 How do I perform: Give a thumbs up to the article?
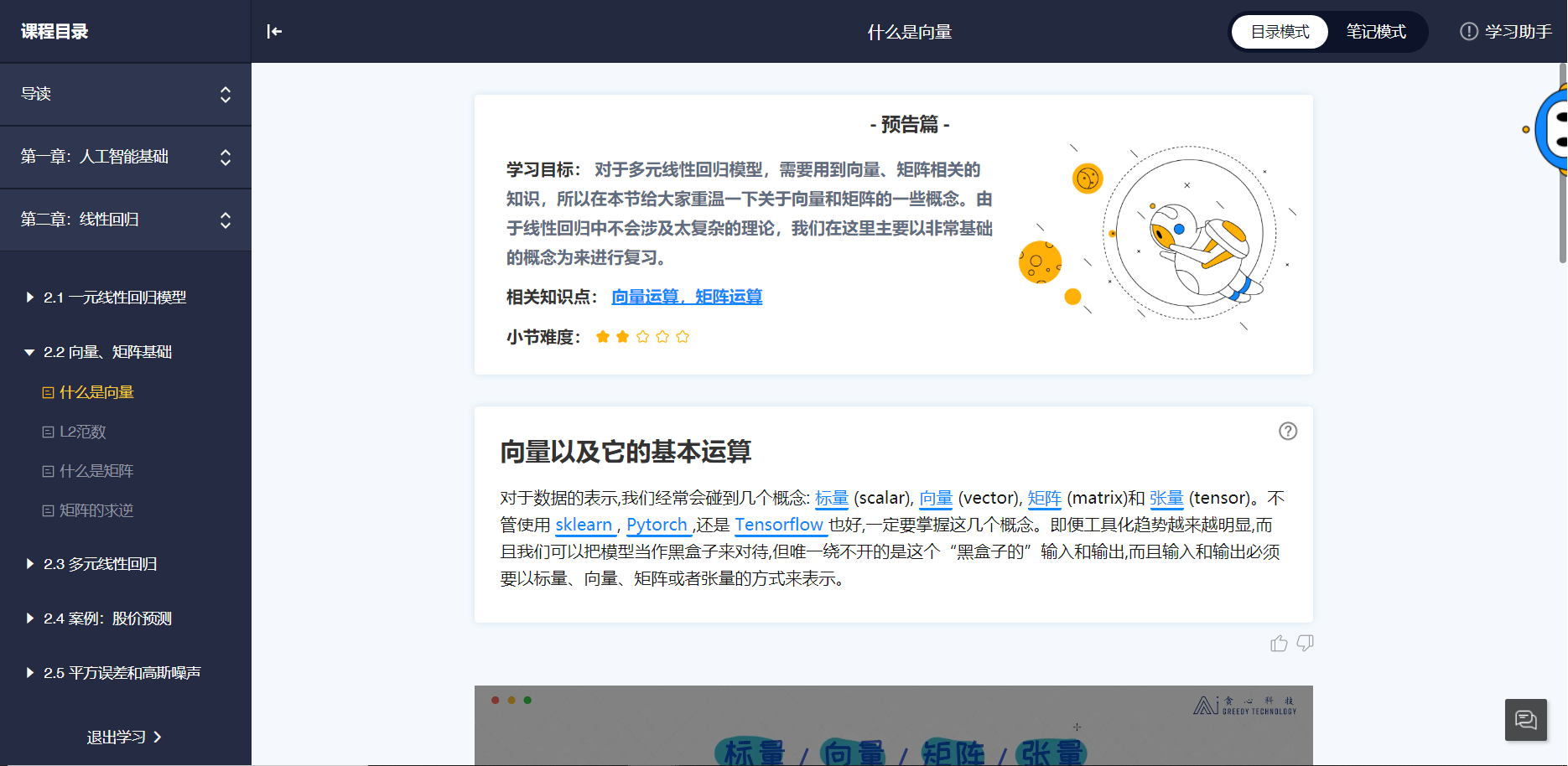click(x=1278, y=643)
